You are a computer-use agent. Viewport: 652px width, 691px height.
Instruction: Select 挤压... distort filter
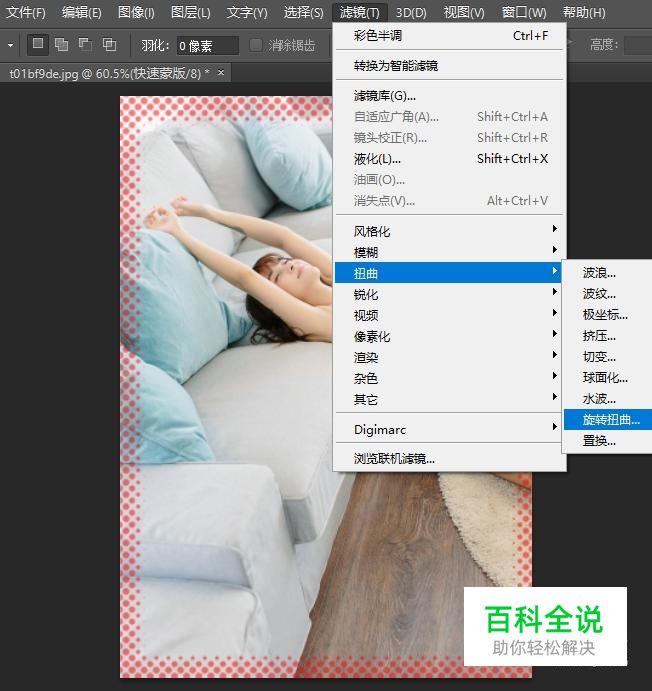(608, 336)
